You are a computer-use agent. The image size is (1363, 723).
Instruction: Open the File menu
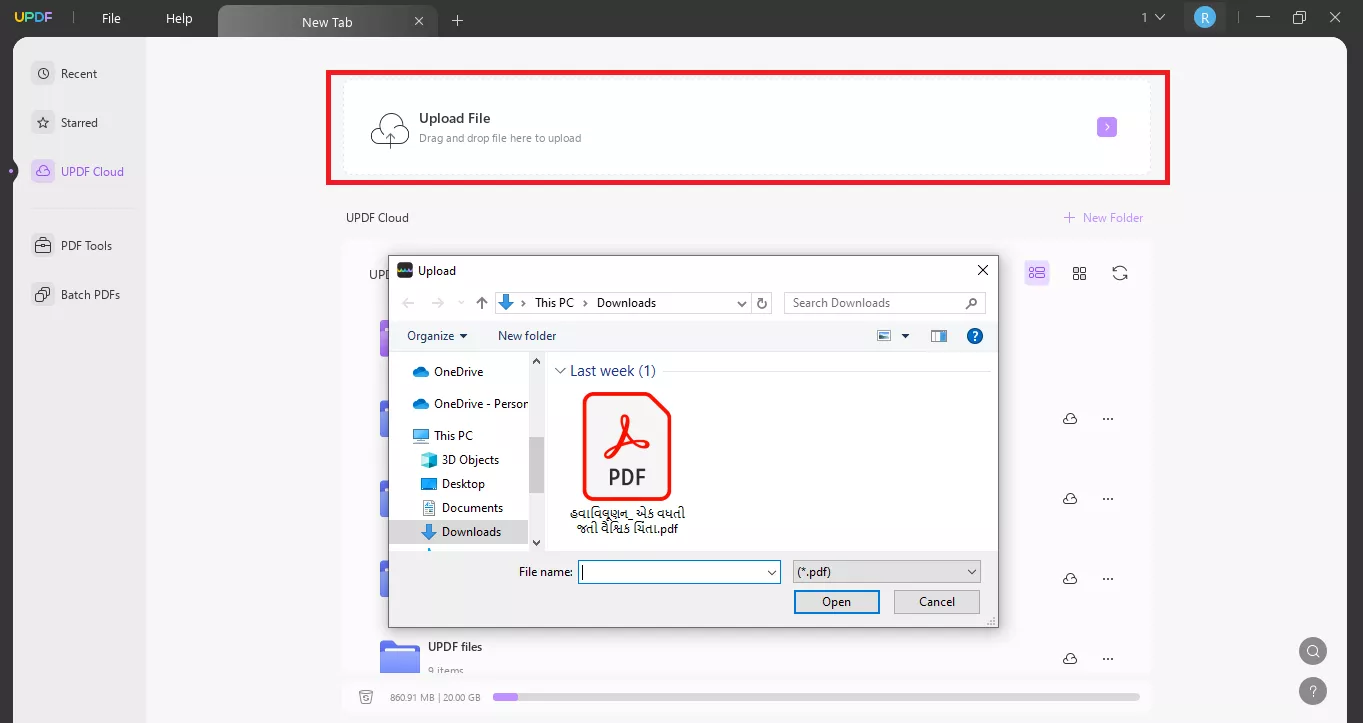(110, 17)
